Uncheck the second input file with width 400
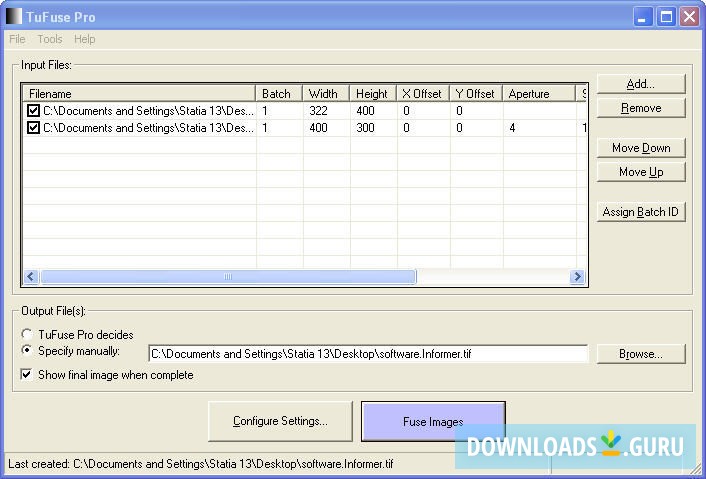 [x=33, y=128]
